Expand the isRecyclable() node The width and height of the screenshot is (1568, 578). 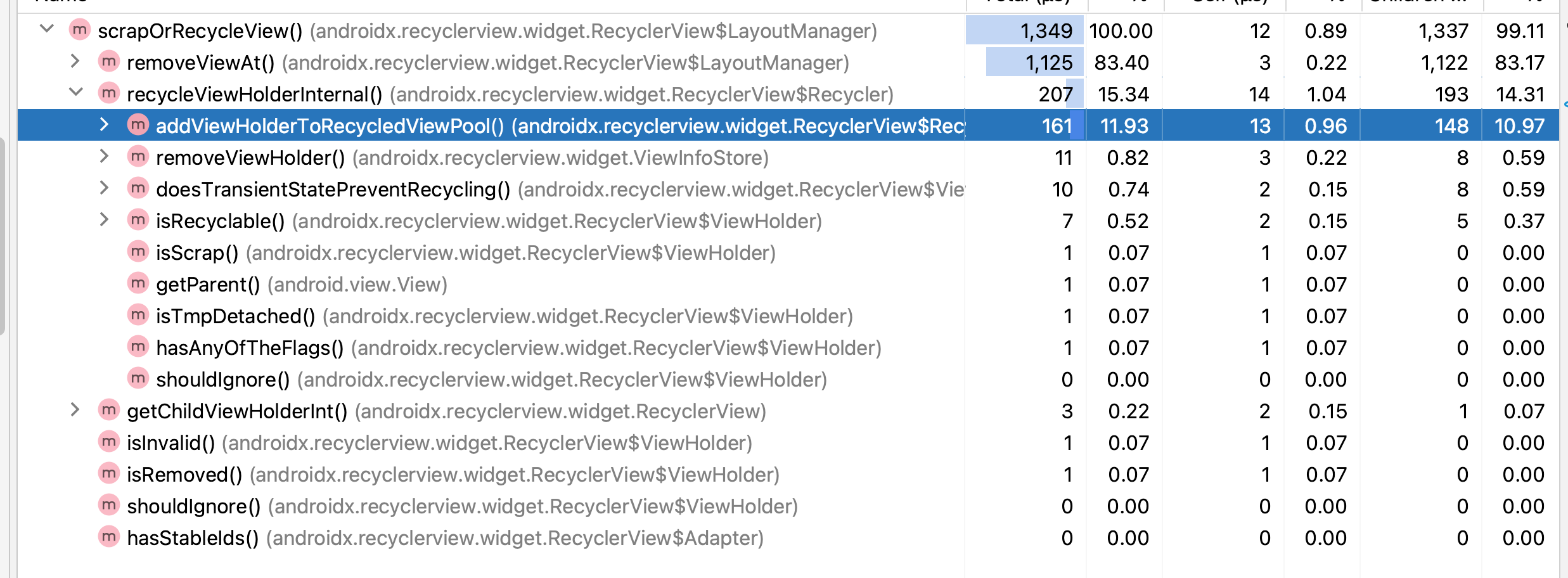[x=105, y=219]
